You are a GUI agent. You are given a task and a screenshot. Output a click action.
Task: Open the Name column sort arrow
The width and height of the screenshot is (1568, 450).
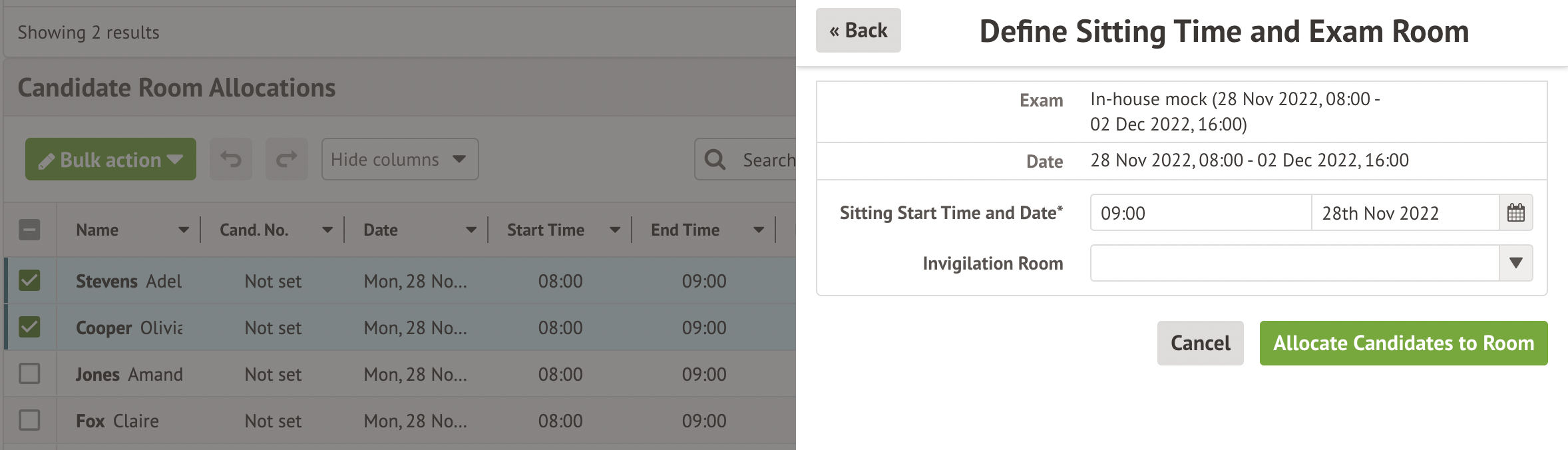click(184, 230)
